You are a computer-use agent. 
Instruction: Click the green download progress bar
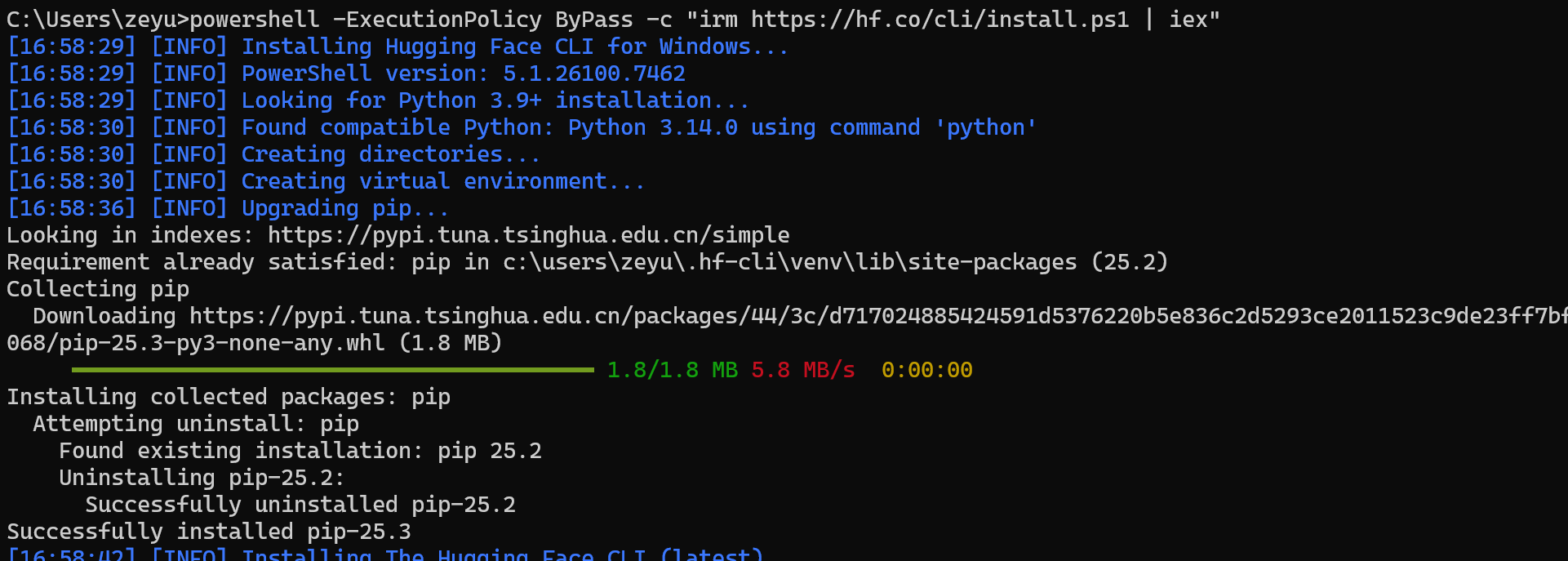332,370
